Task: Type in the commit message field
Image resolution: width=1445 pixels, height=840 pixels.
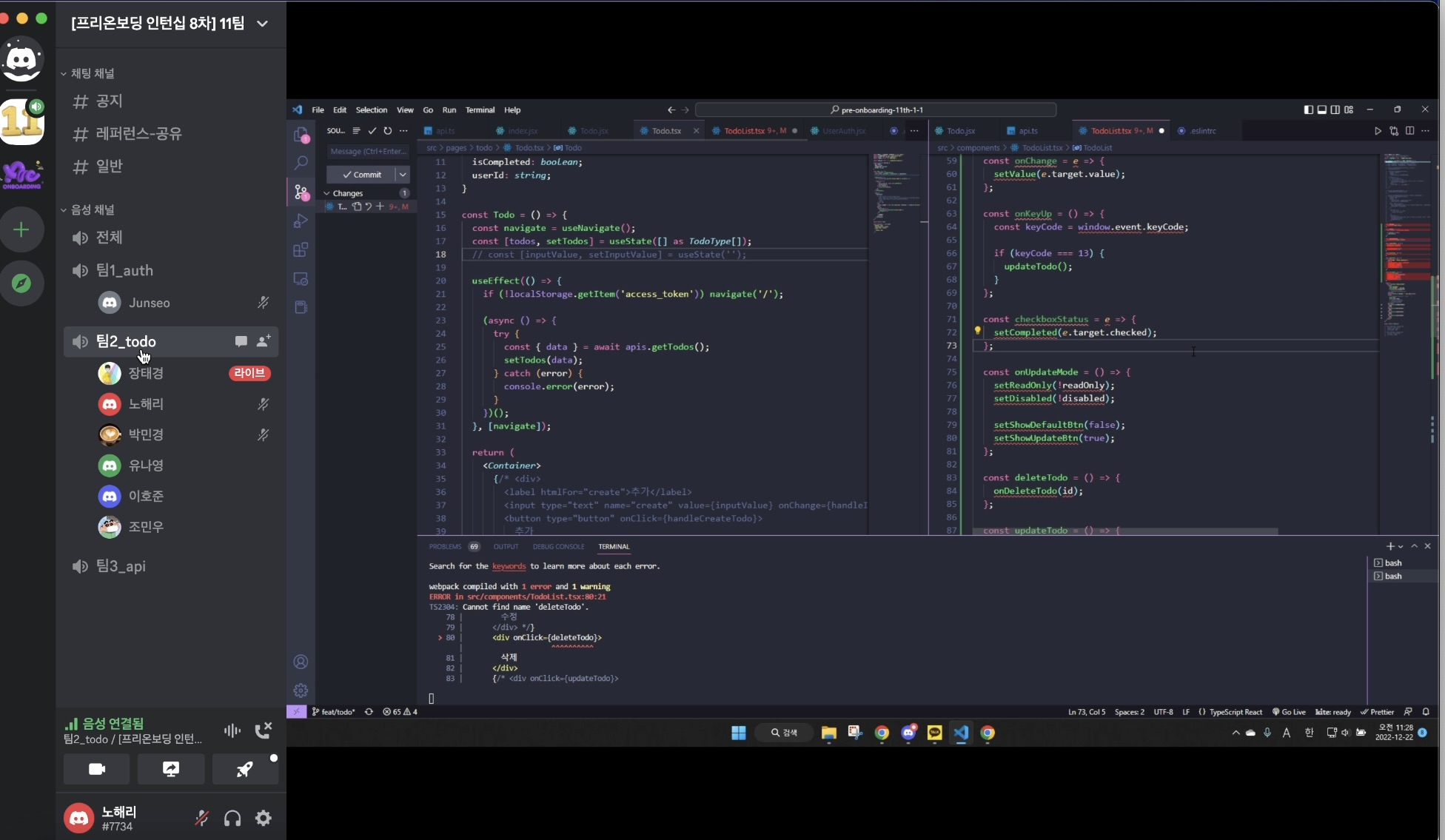Action: (368, 151)
